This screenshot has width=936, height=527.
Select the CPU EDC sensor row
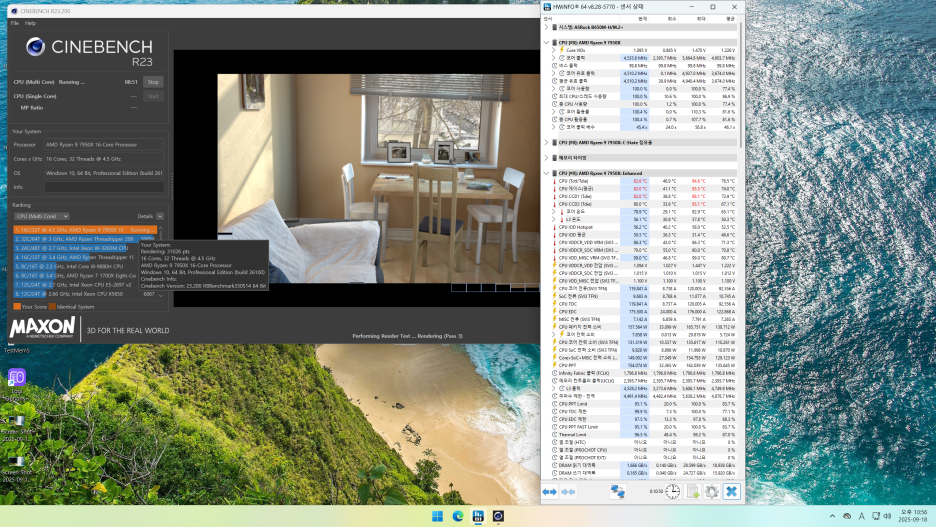pos(644,312)
